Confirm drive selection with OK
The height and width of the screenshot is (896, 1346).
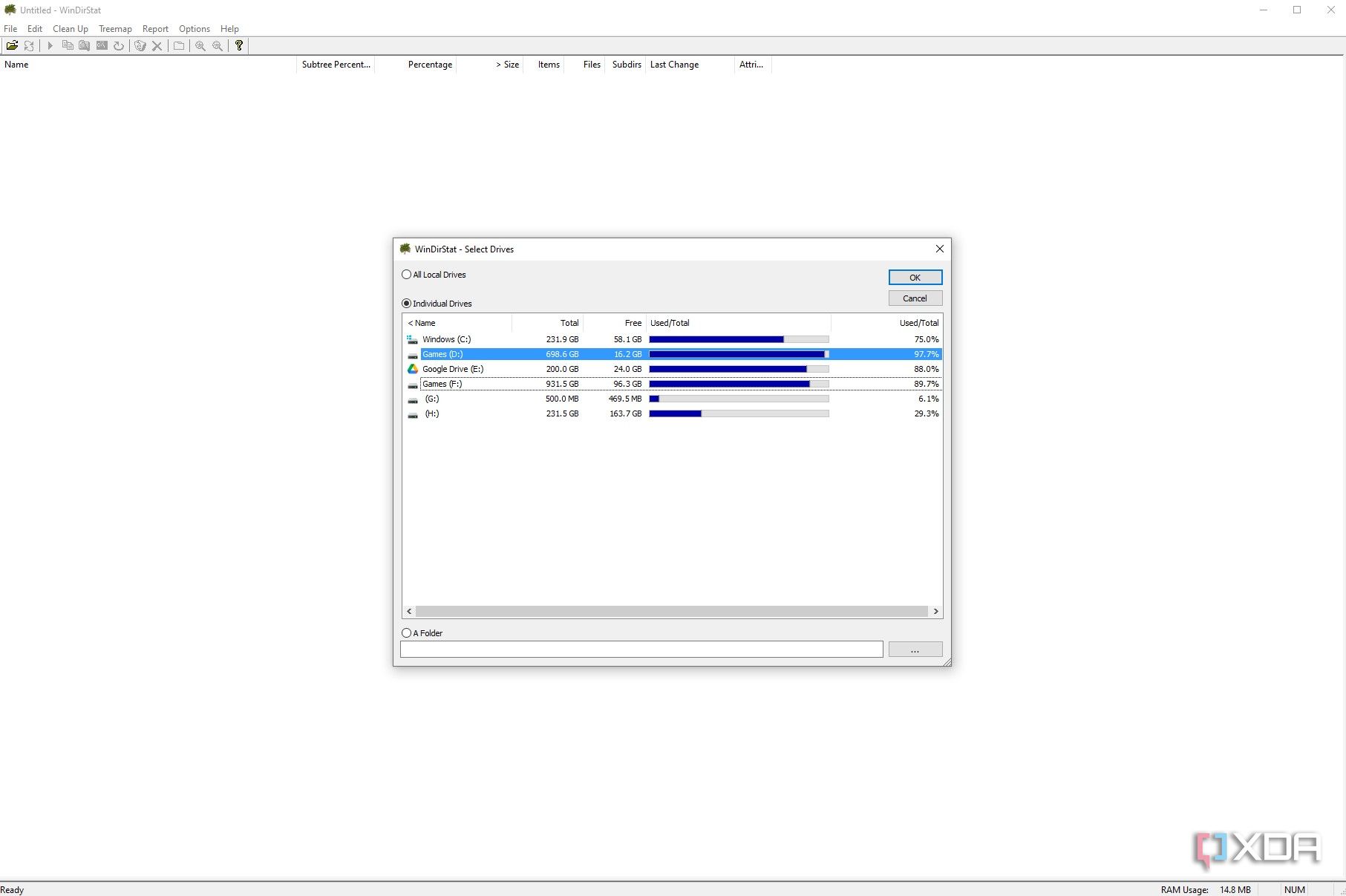pos(915,277)
